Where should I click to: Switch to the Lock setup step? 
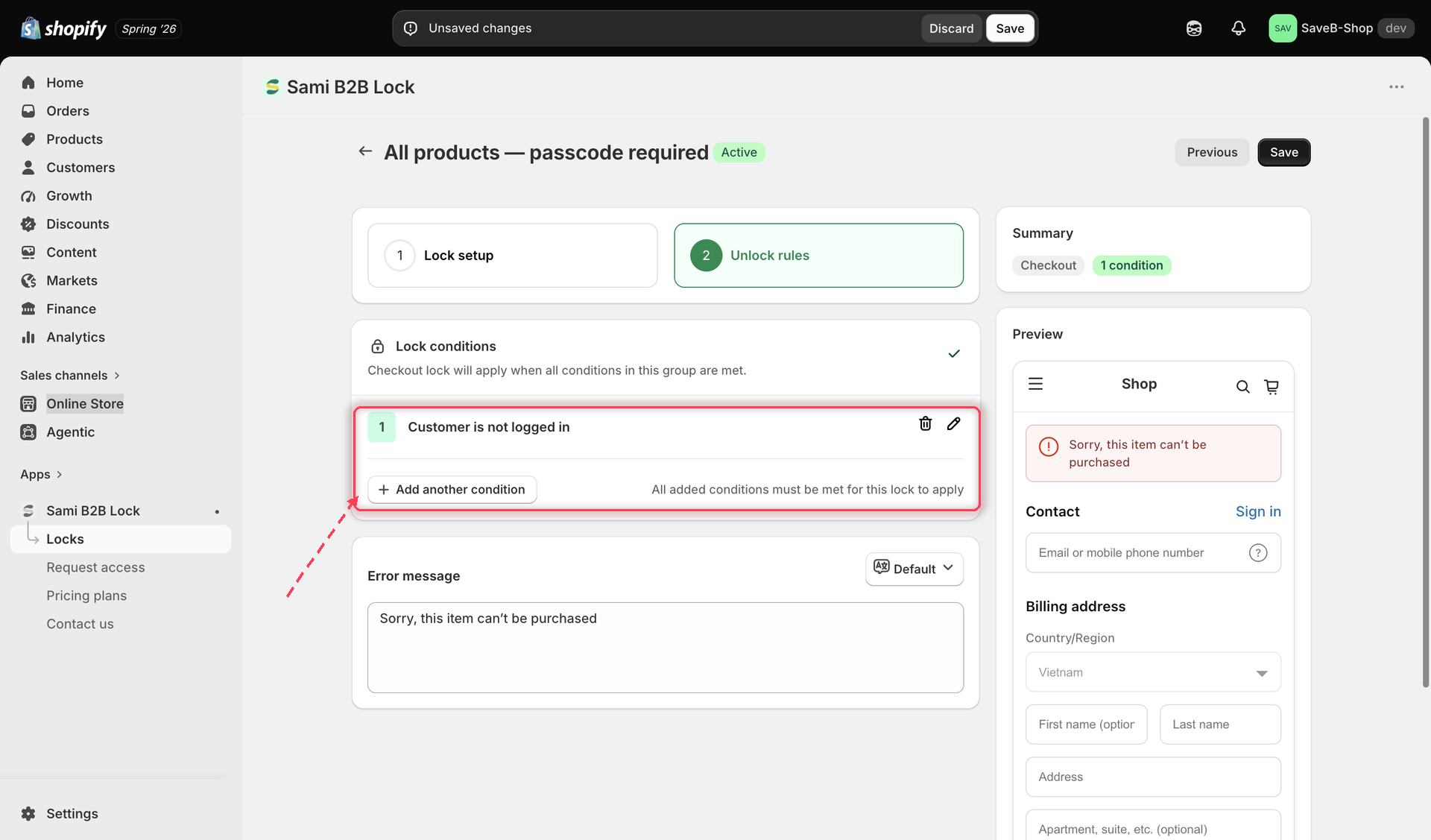(x=513, y=256)
